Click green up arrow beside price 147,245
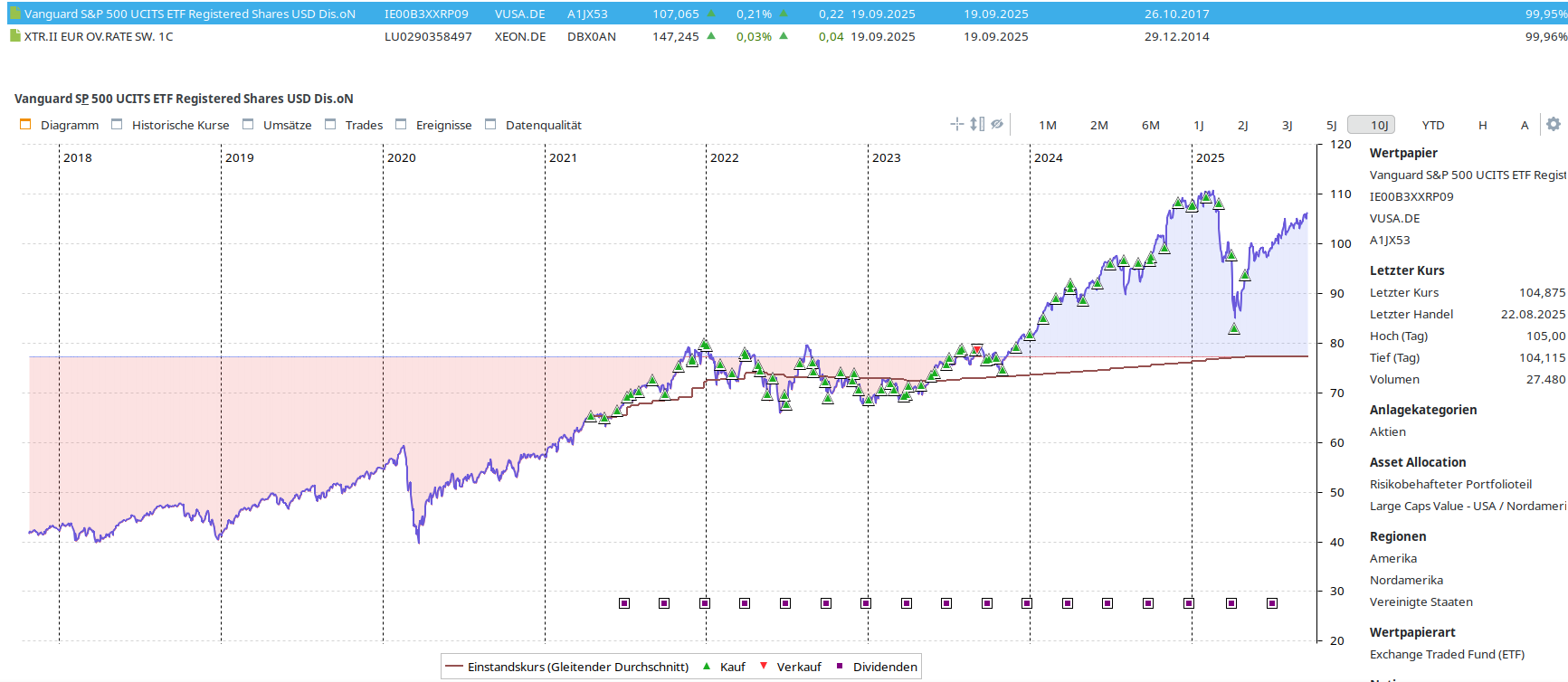Viewport: 1568px width, 682px height. click(x=711, y=36)
